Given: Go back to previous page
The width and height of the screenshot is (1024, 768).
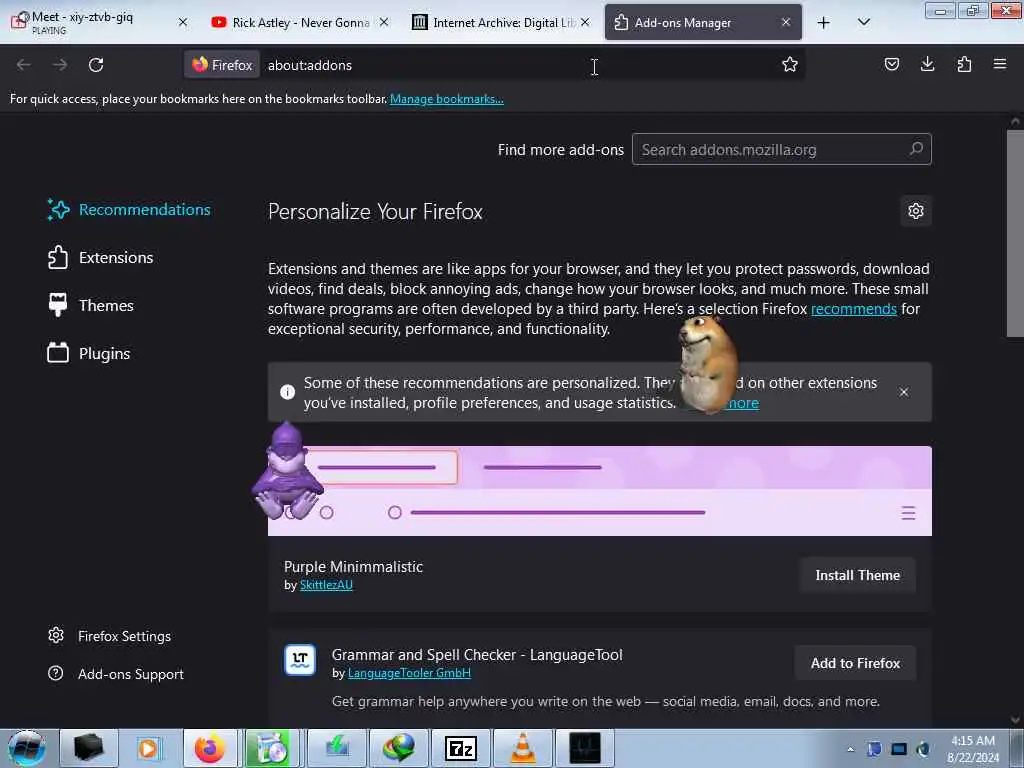Looking at the screenshot, I should coord(24,65).
